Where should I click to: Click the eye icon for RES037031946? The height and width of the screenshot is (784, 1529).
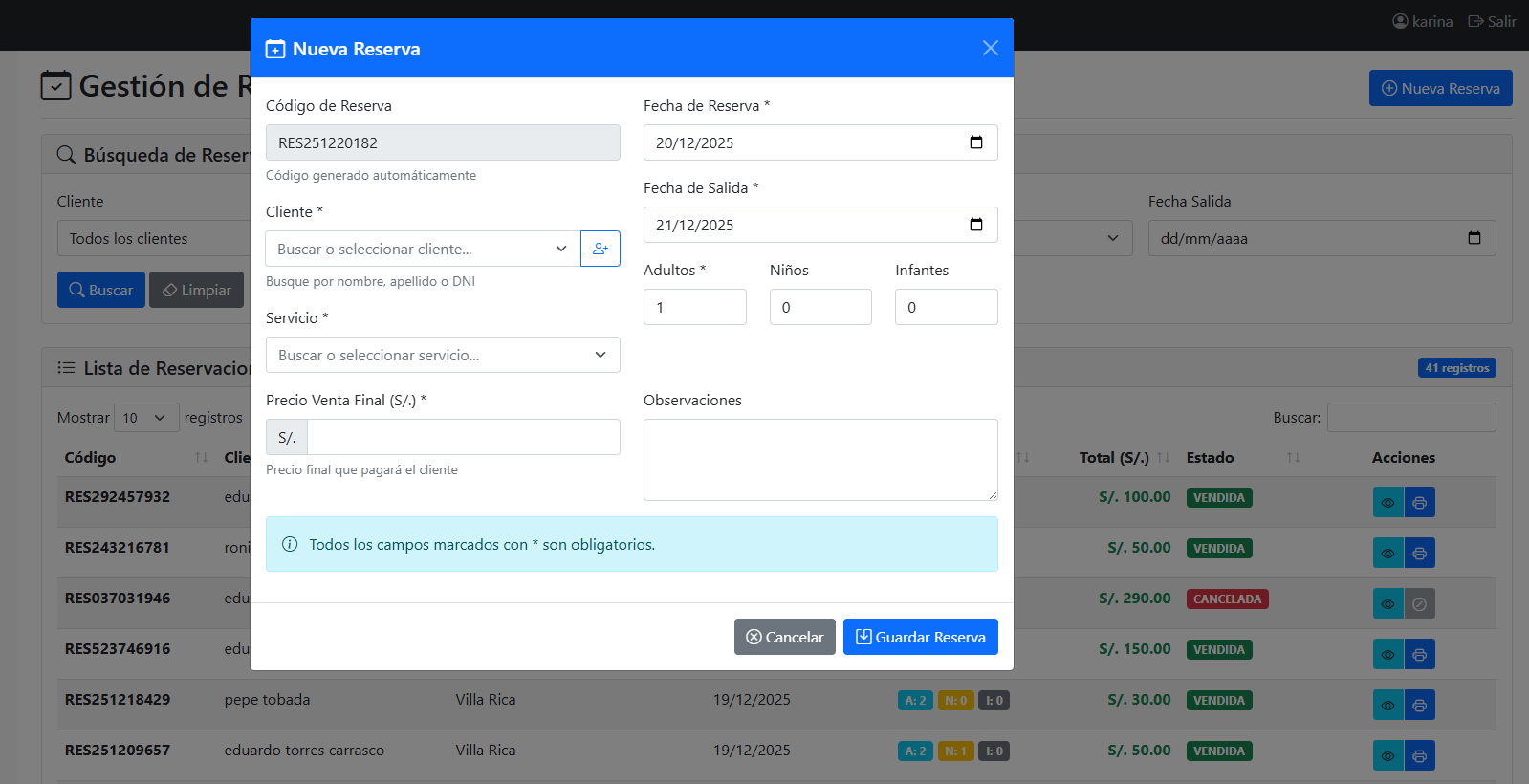pyautogui.click(x=1387, y=603)
